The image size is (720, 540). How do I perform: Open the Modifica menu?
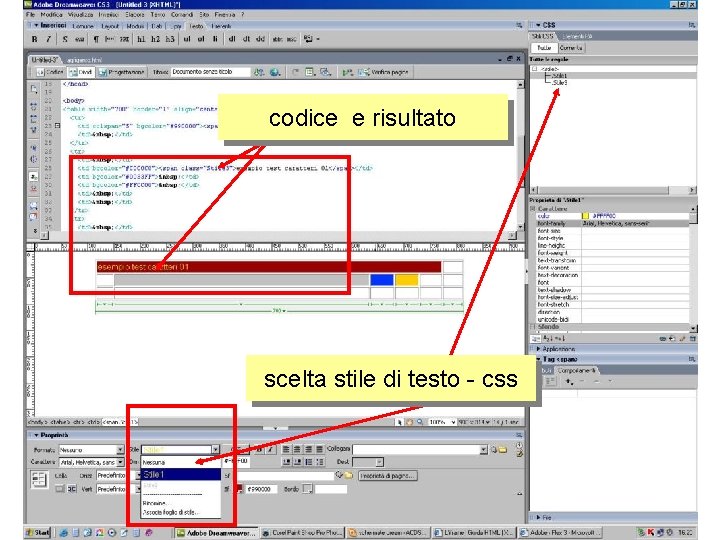point(51,15)
